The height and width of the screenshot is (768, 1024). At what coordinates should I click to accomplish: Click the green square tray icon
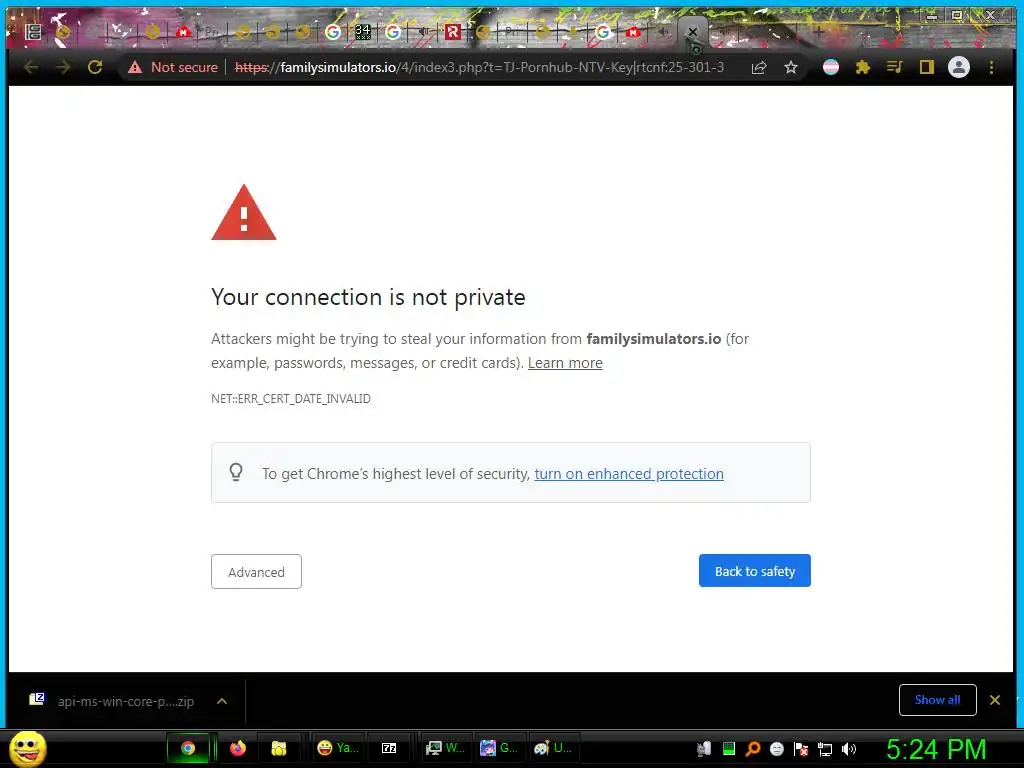click(x=729, y=749)
